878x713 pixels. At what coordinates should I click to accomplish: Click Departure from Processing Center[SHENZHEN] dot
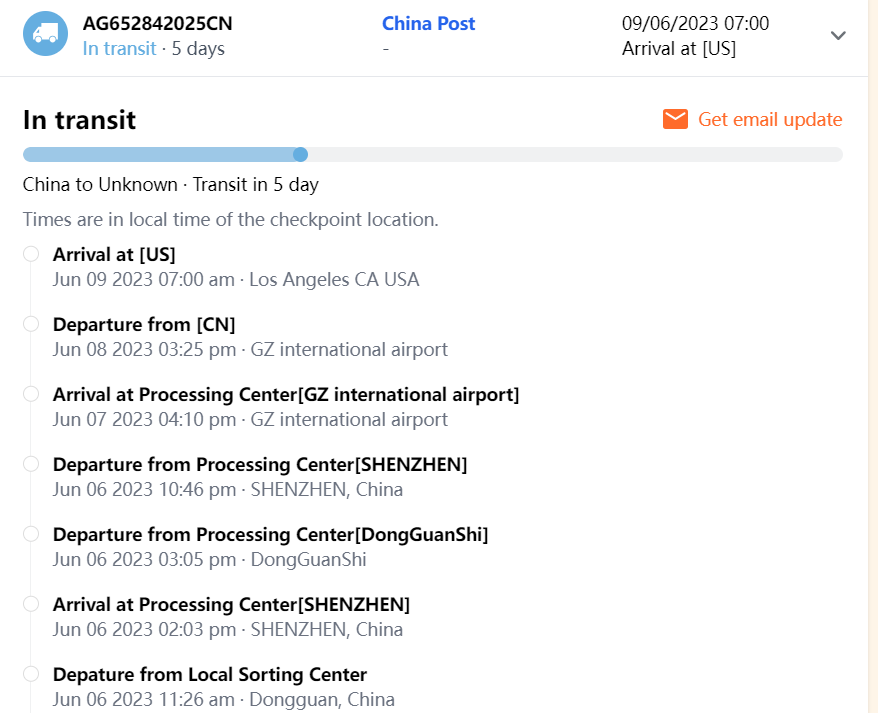tap(31, 464)
